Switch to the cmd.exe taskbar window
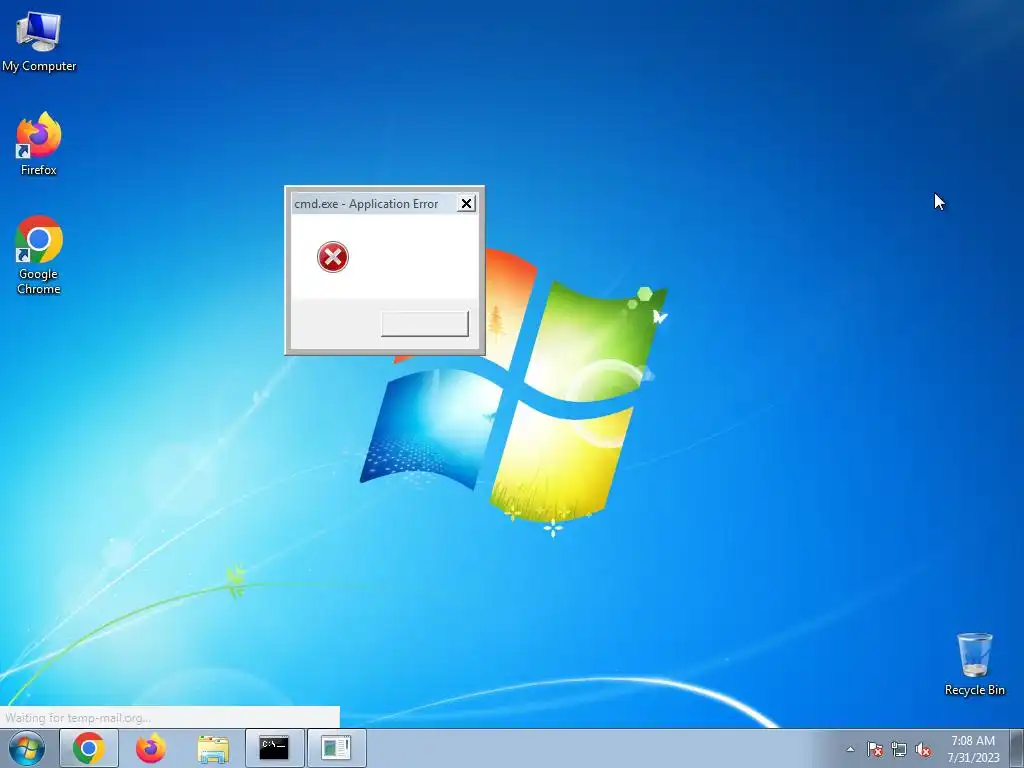 click(x=274, y=748)
